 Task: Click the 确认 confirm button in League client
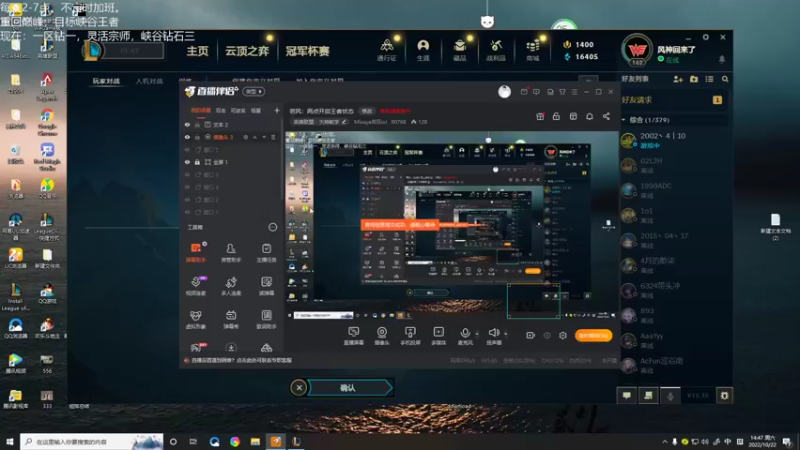click(x=350, y=388)
